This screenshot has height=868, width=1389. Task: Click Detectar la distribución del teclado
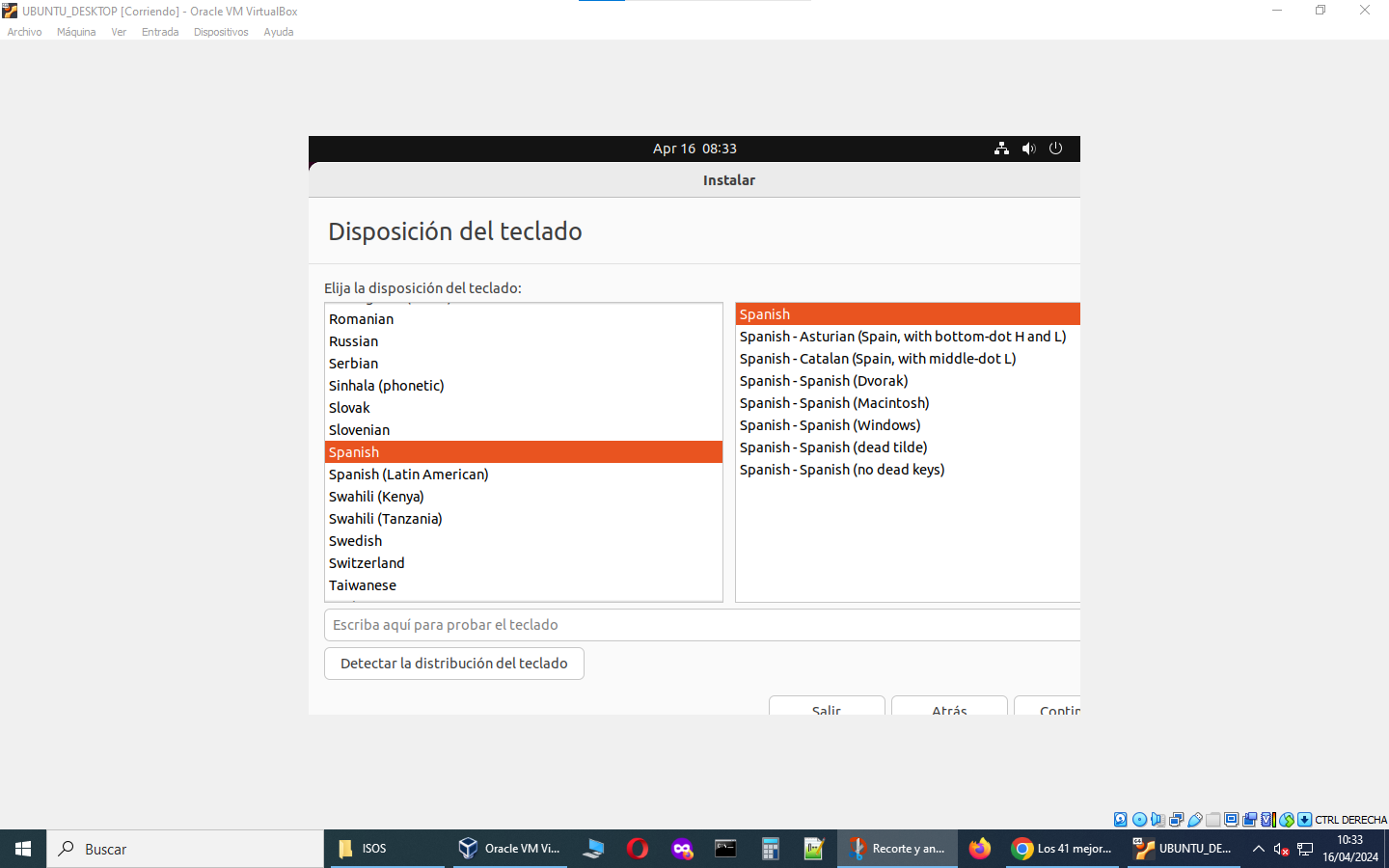tap(454, 664)
